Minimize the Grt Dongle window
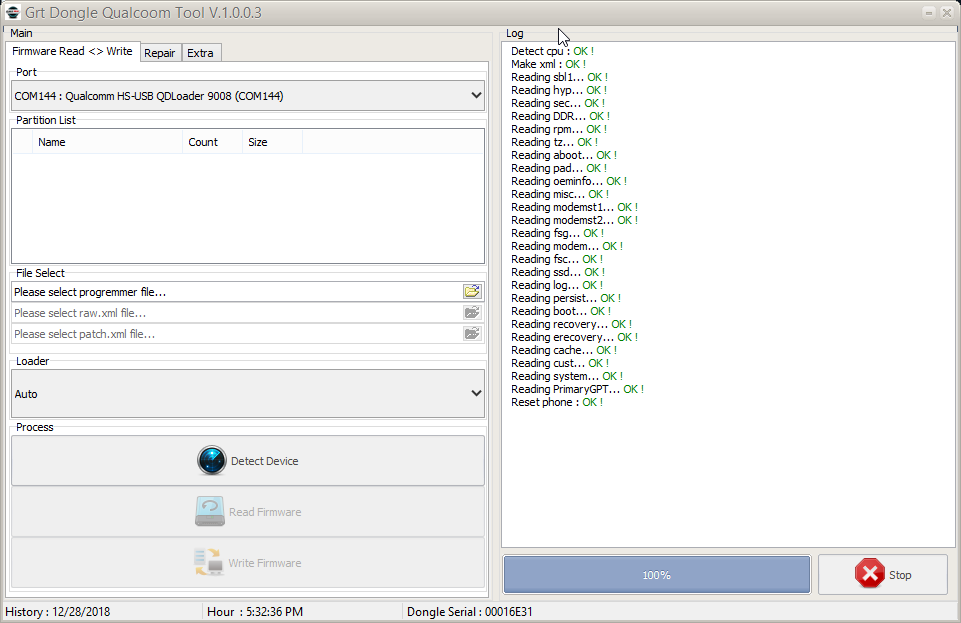The image size is (961, 623). click(929, 12)
